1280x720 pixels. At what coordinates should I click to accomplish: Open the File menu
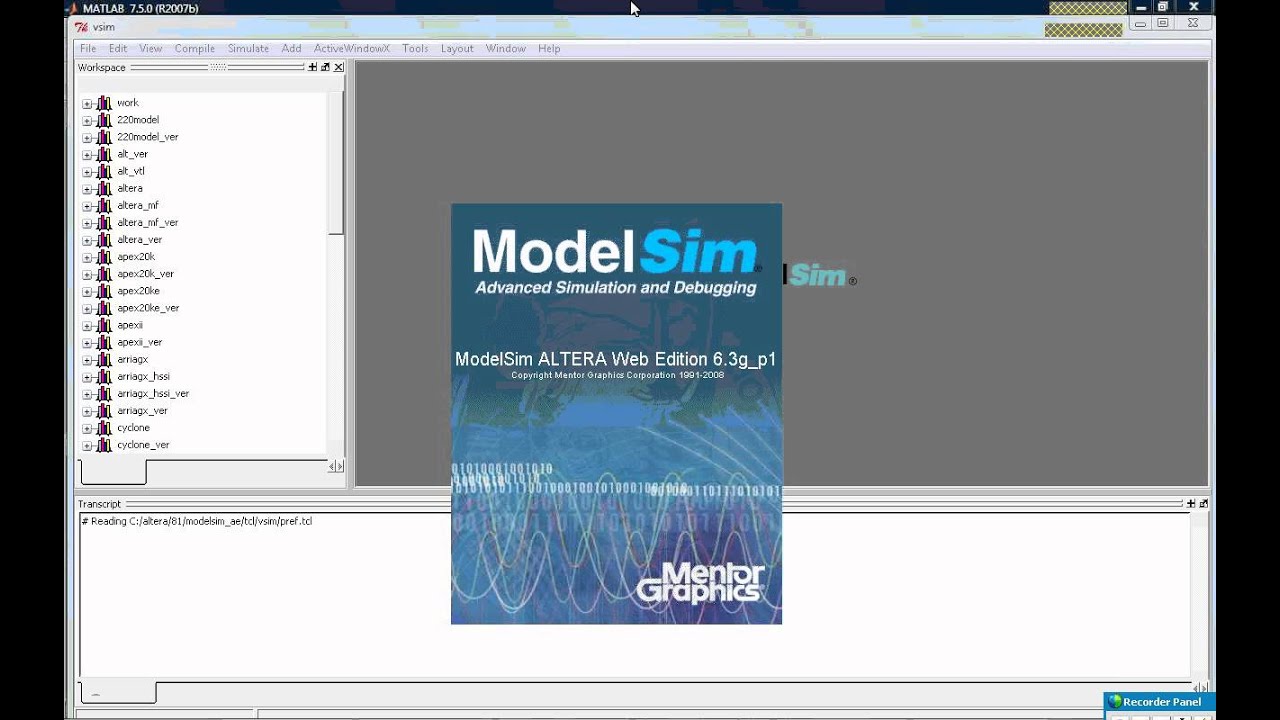click(88, 48)
